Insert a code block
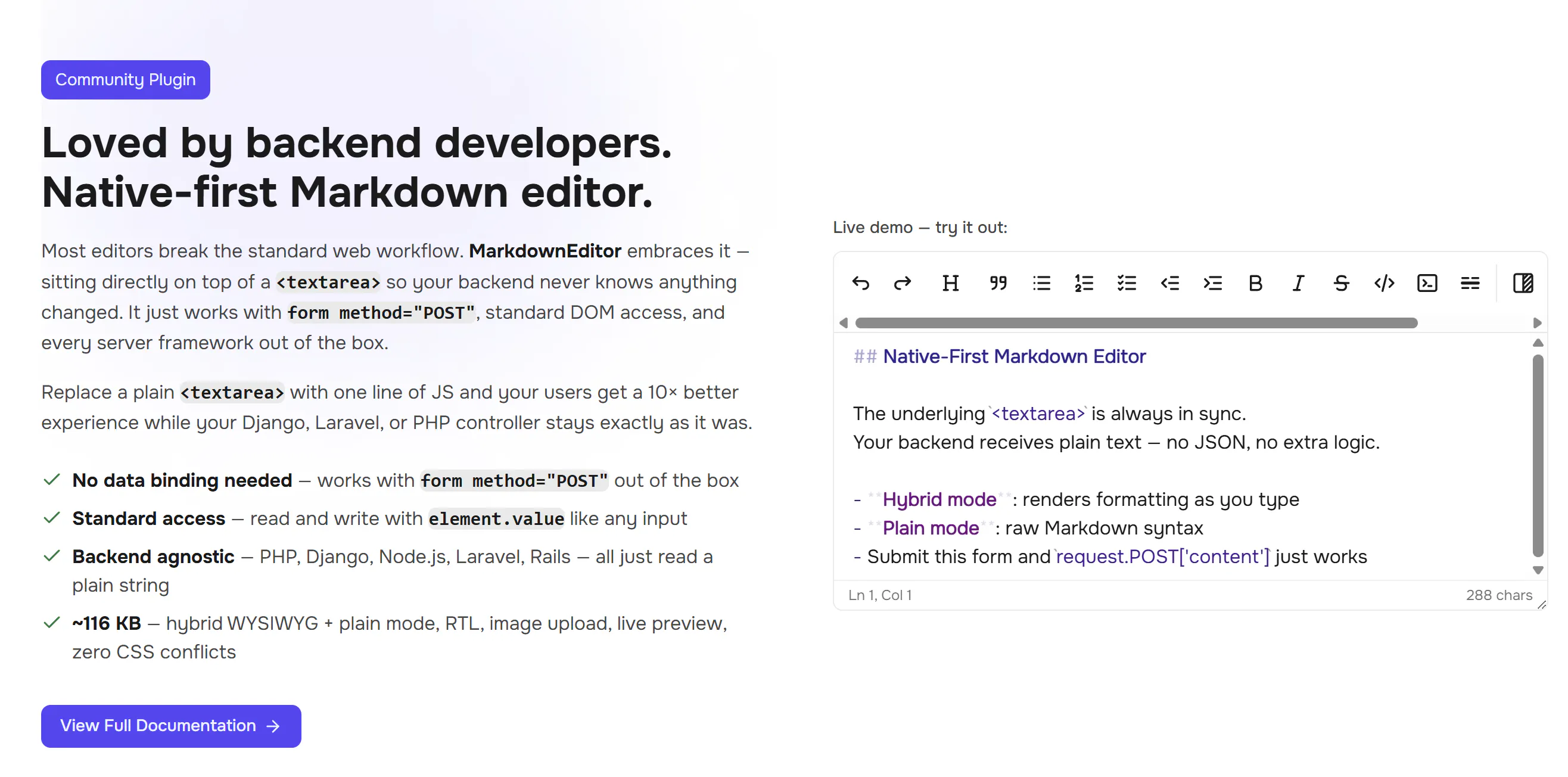The image size is (1568, 777). click(x=1427, y=283)
